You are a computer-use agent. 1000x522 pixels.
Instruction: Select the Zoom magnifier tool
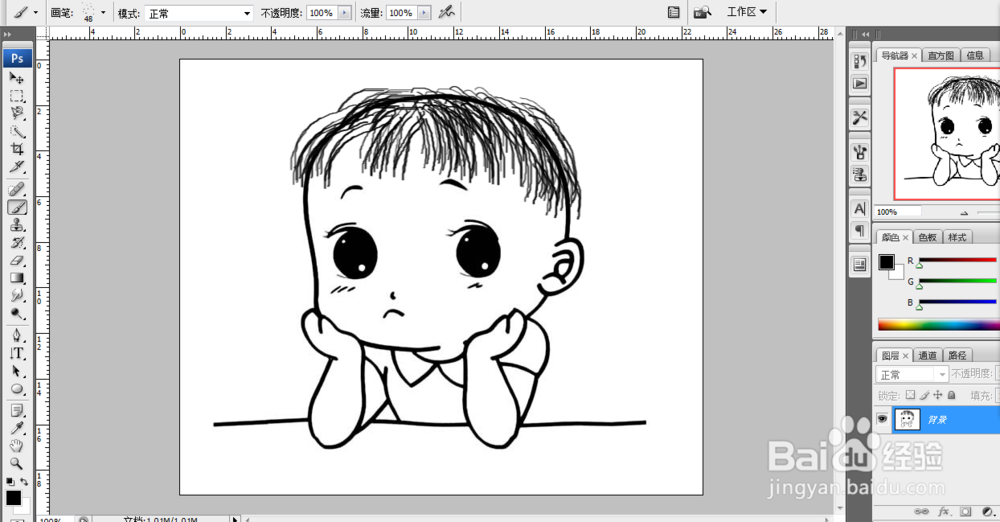coord(17,463)
